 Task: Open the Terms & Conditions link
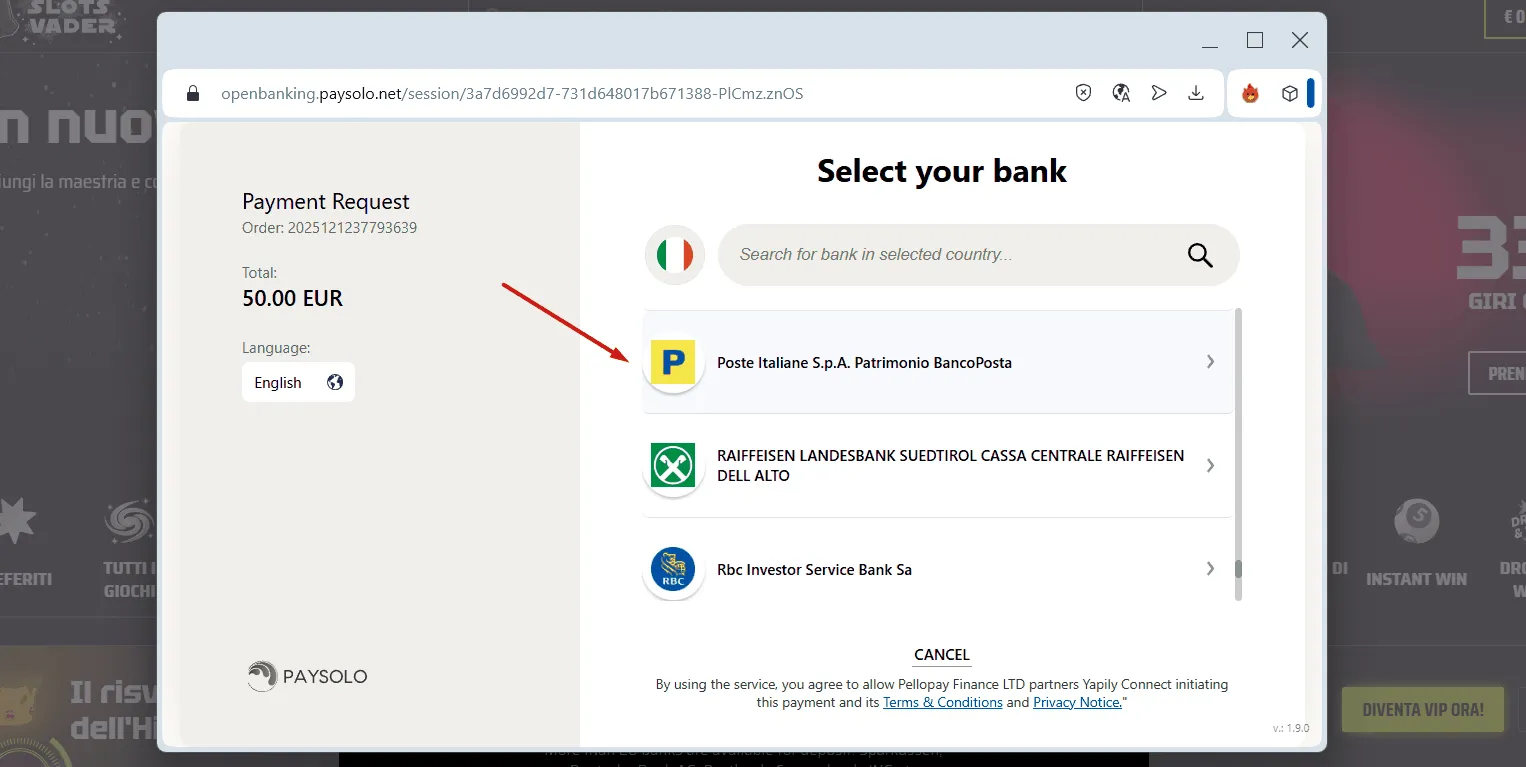point(942,702)
